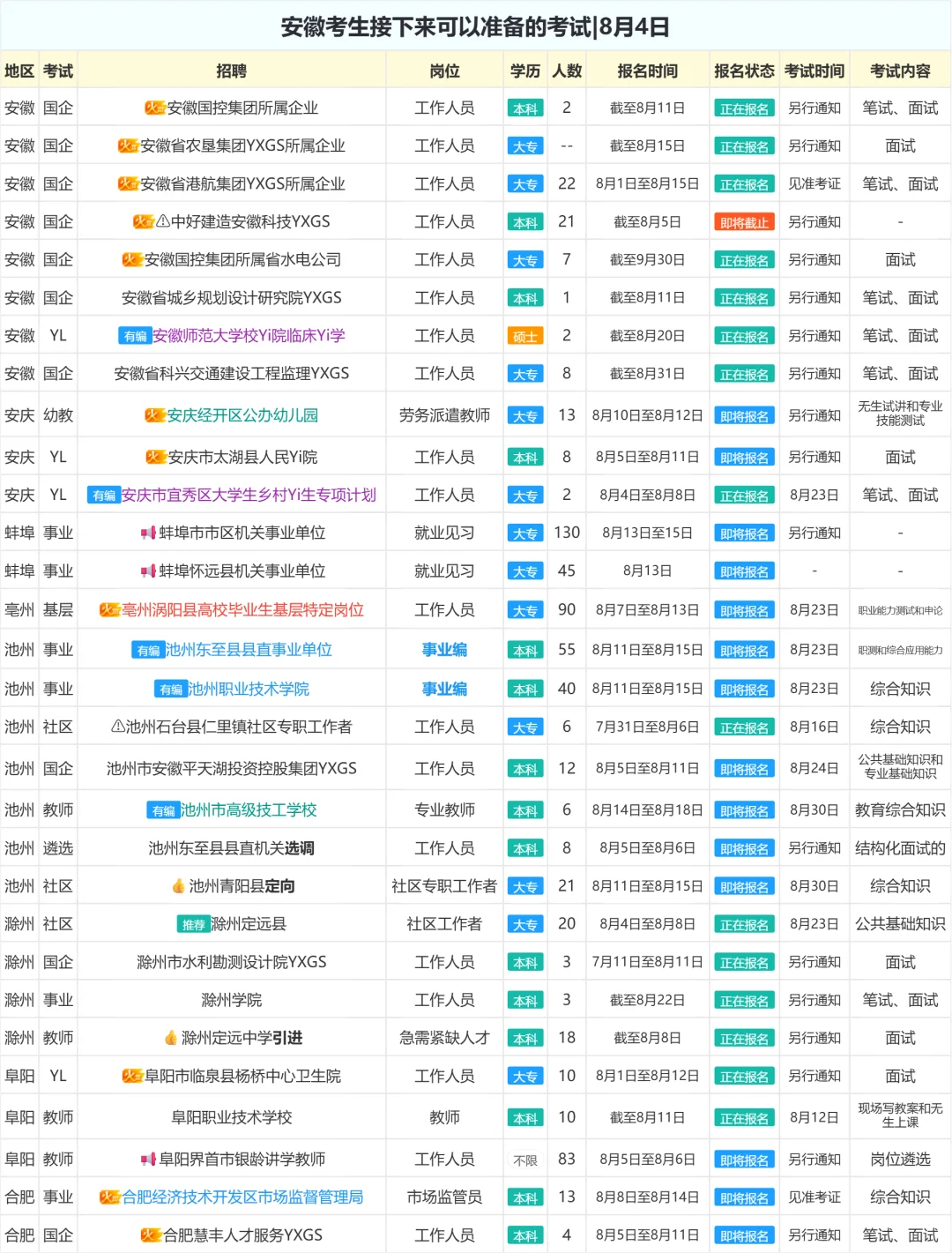Click 截至9月30日 deadline cell

point(647,260)
